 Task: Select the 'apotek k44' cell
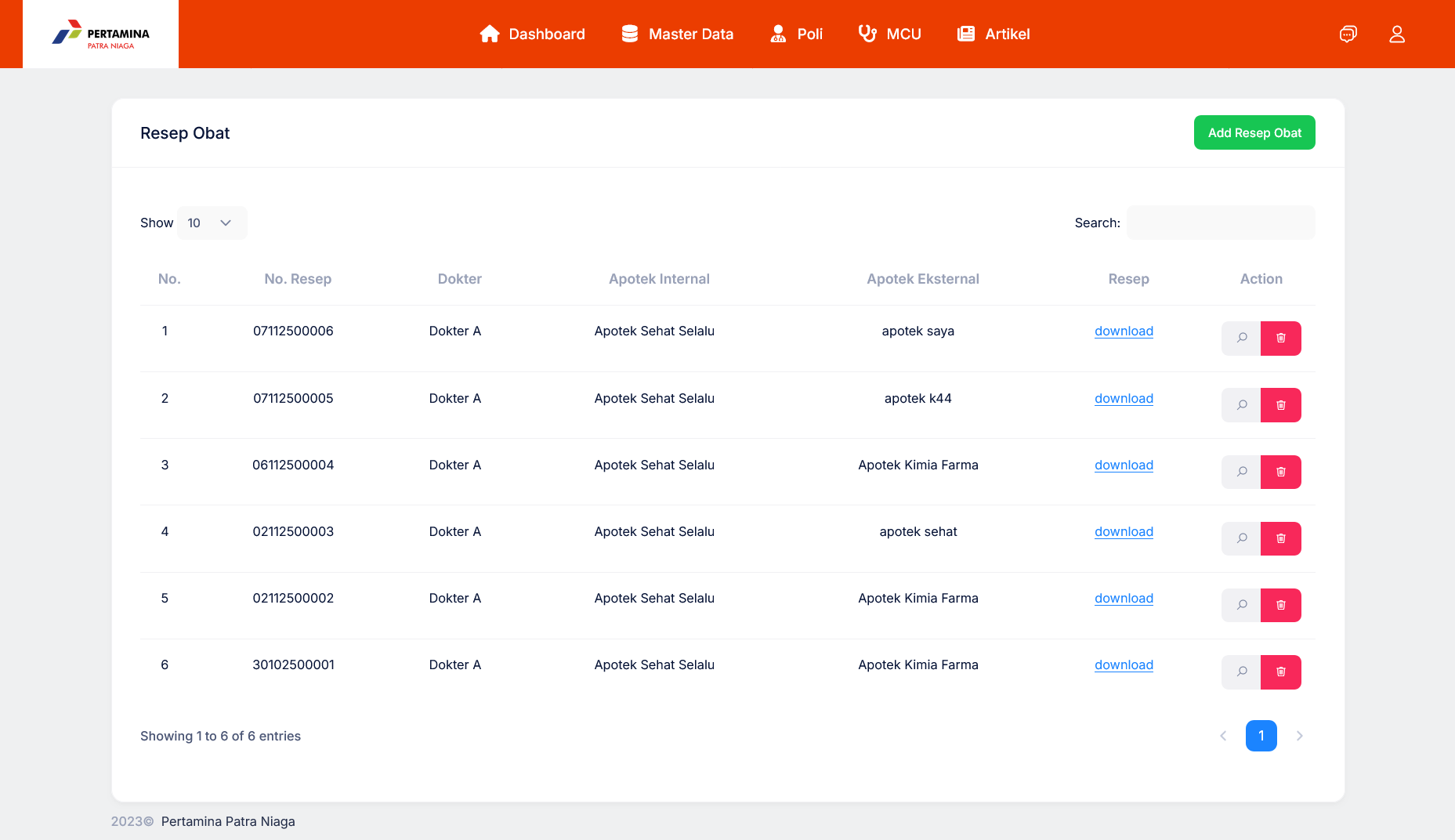click(x=918, y=398)
